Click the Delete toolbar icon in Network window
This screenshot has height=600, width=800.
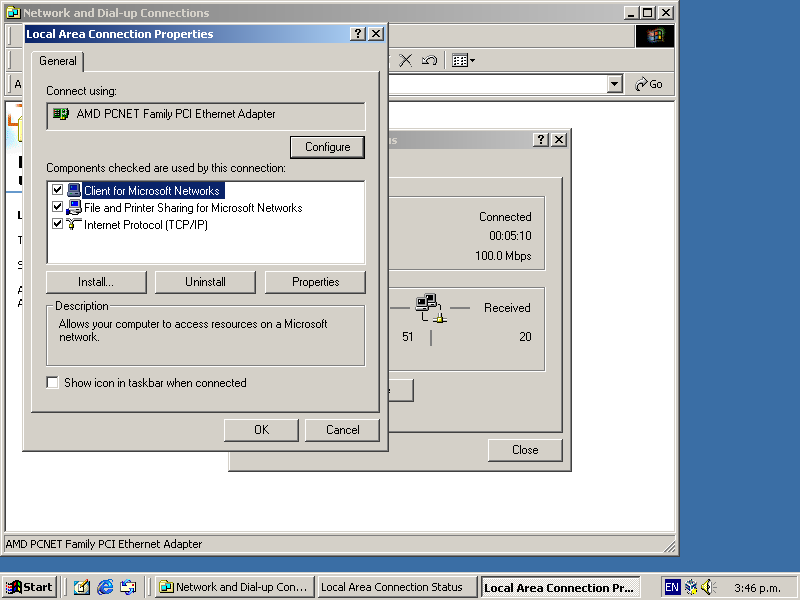[x=406, y=60]
